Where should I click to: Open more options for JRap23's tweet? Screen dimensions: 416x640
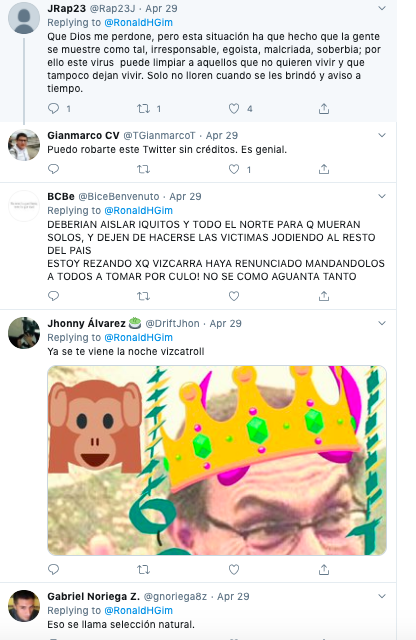[x=382, y=8]
